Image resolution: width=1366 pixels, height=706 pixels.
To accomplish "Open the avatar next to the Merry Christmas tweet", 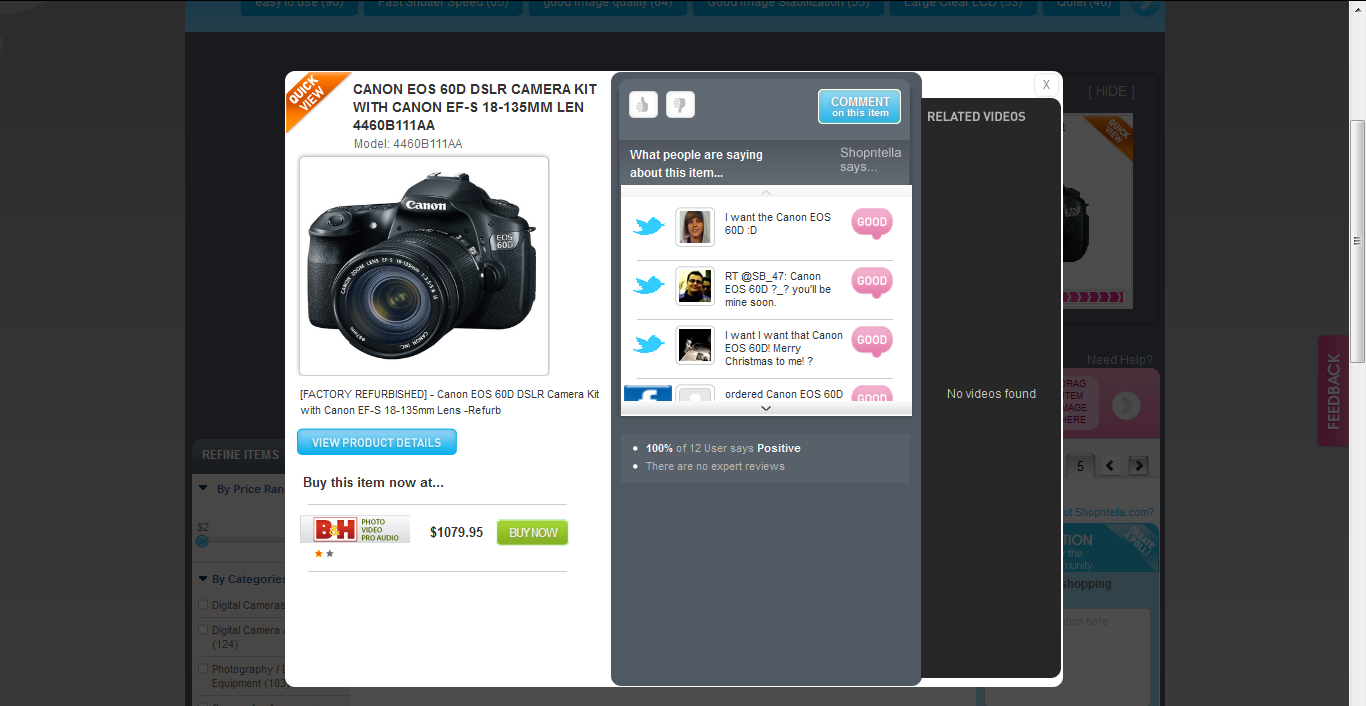I will pyautogui.click(x=694, y=345).
